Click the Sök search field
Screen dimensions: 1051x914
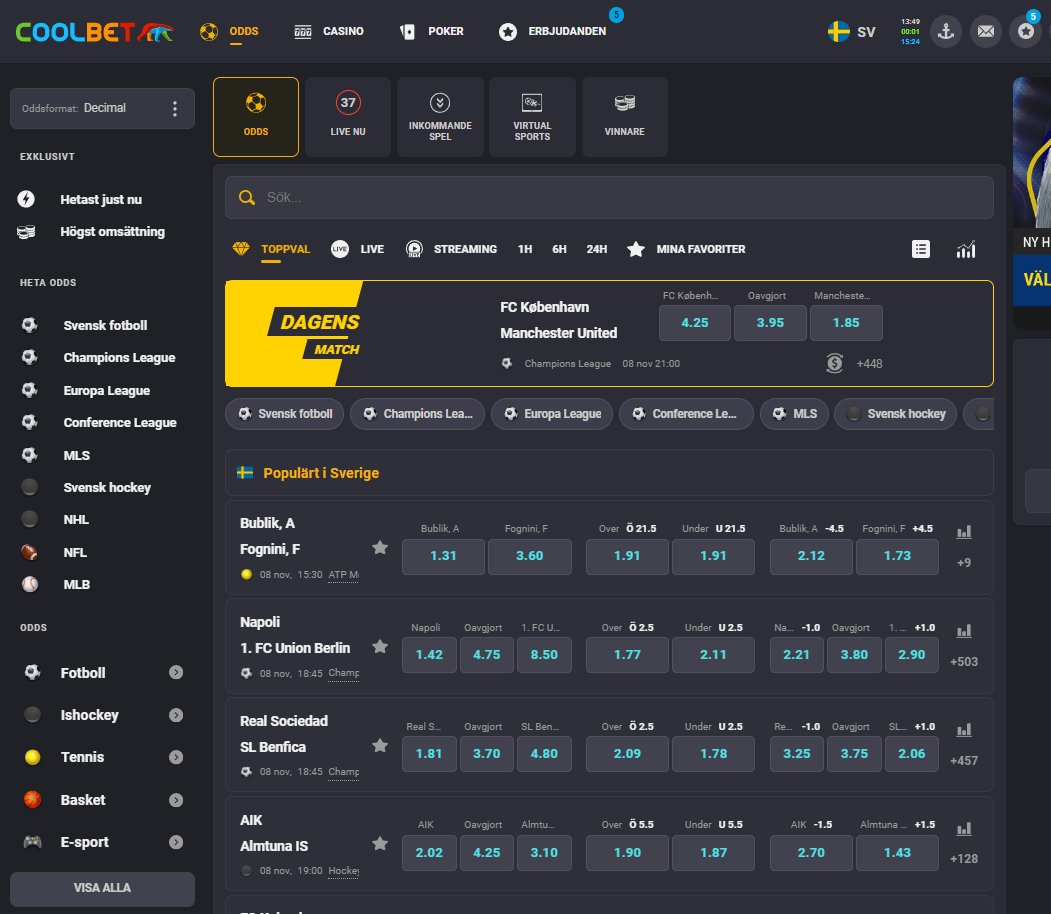point(609,198)
